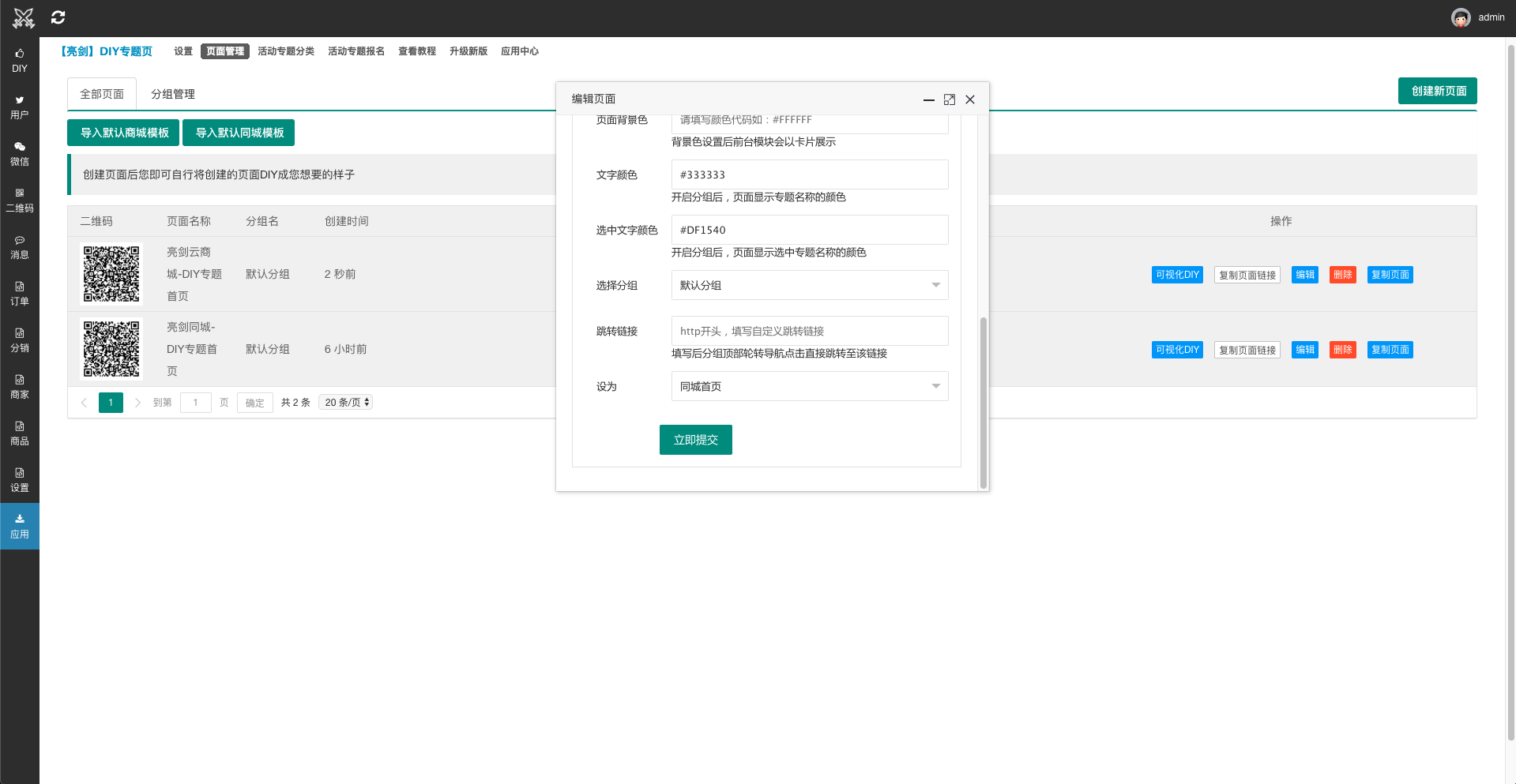Screen dimensions: 1516x784
Task: Click the pagination 确定 button
Action: [x=255, y=403]
